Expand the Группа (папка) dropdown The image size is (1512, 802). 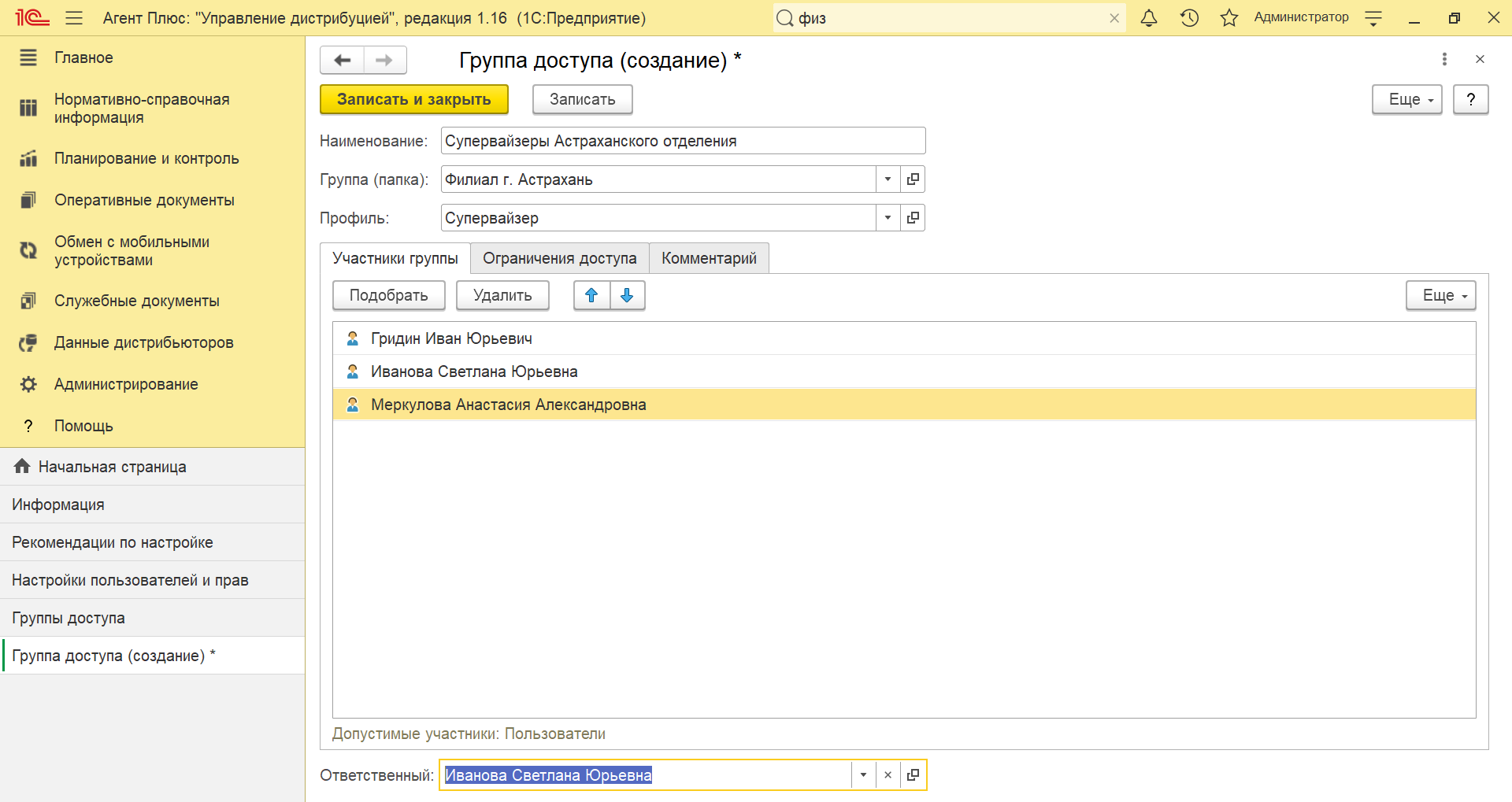pos(888,179)
